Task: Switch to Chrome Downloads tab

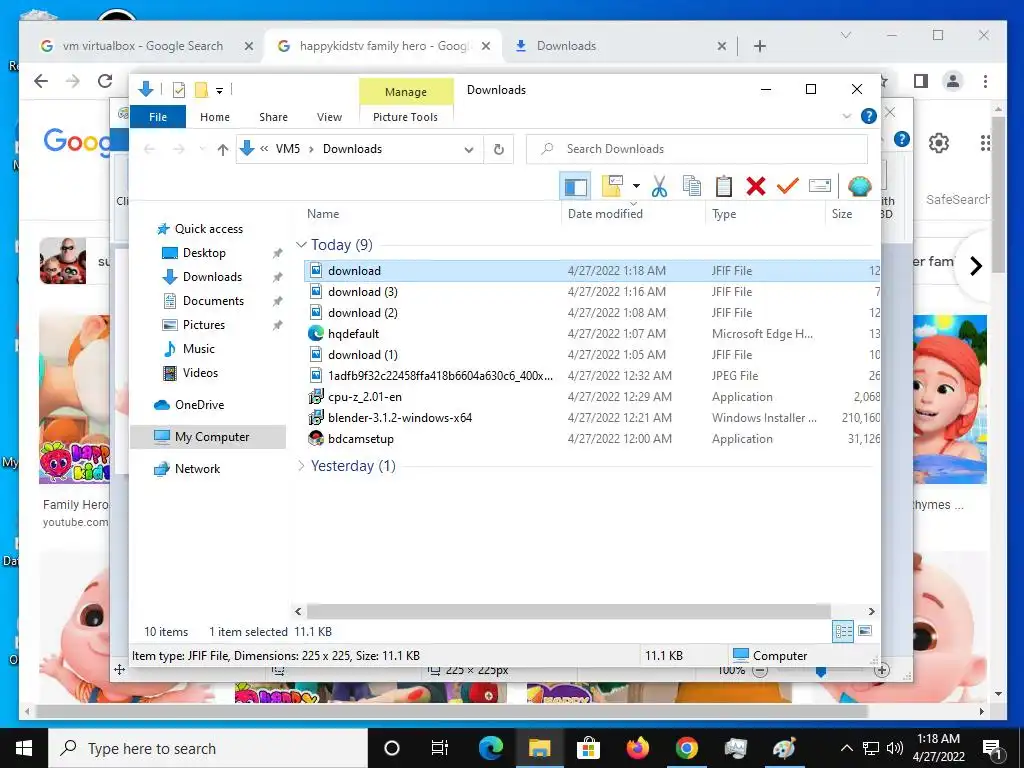Action: [x=566, y=46]
